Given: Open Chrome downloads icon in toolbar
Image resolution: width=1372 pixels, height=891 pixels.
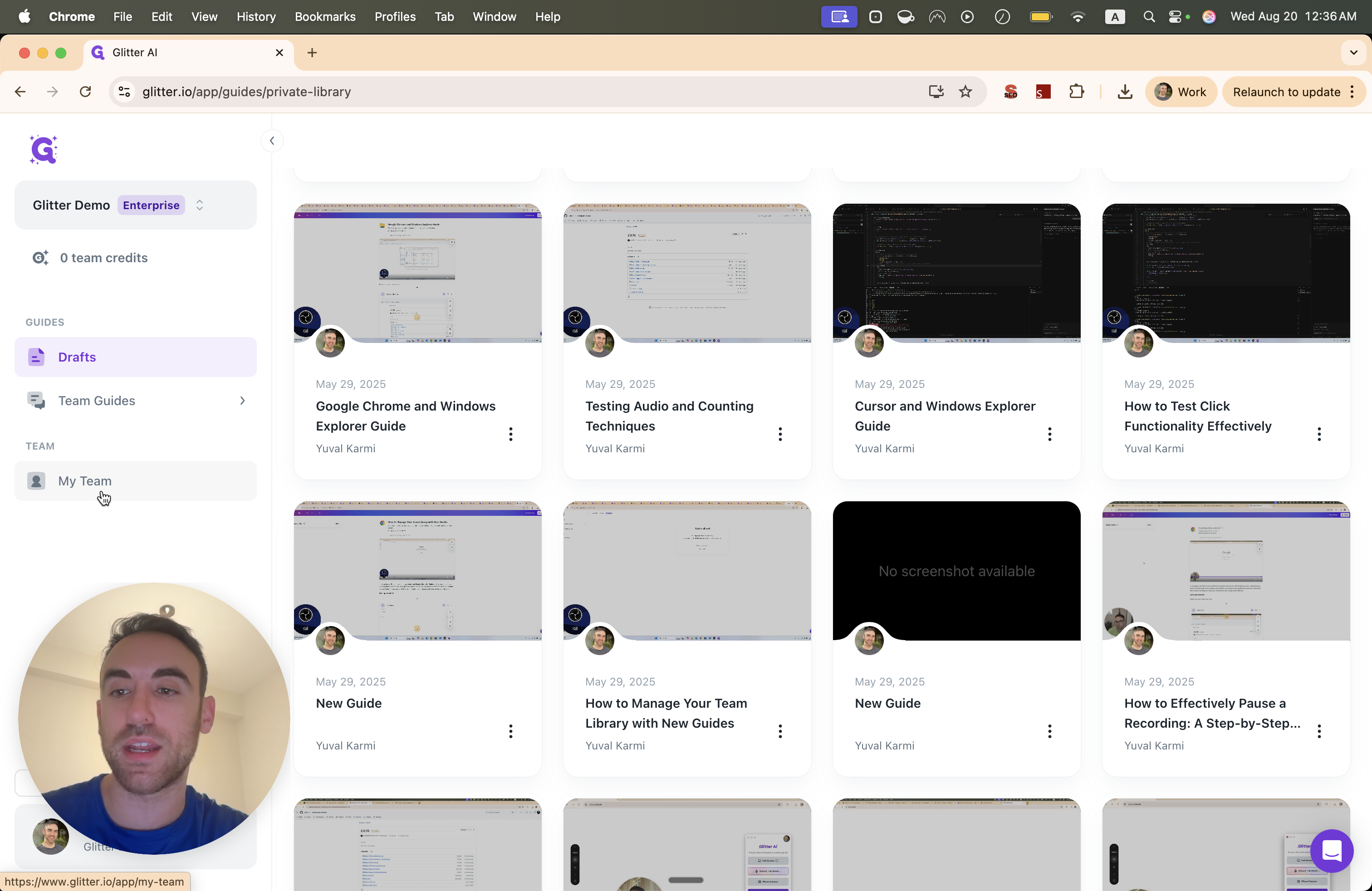Looking at the screenshot, I should 1125,92.
